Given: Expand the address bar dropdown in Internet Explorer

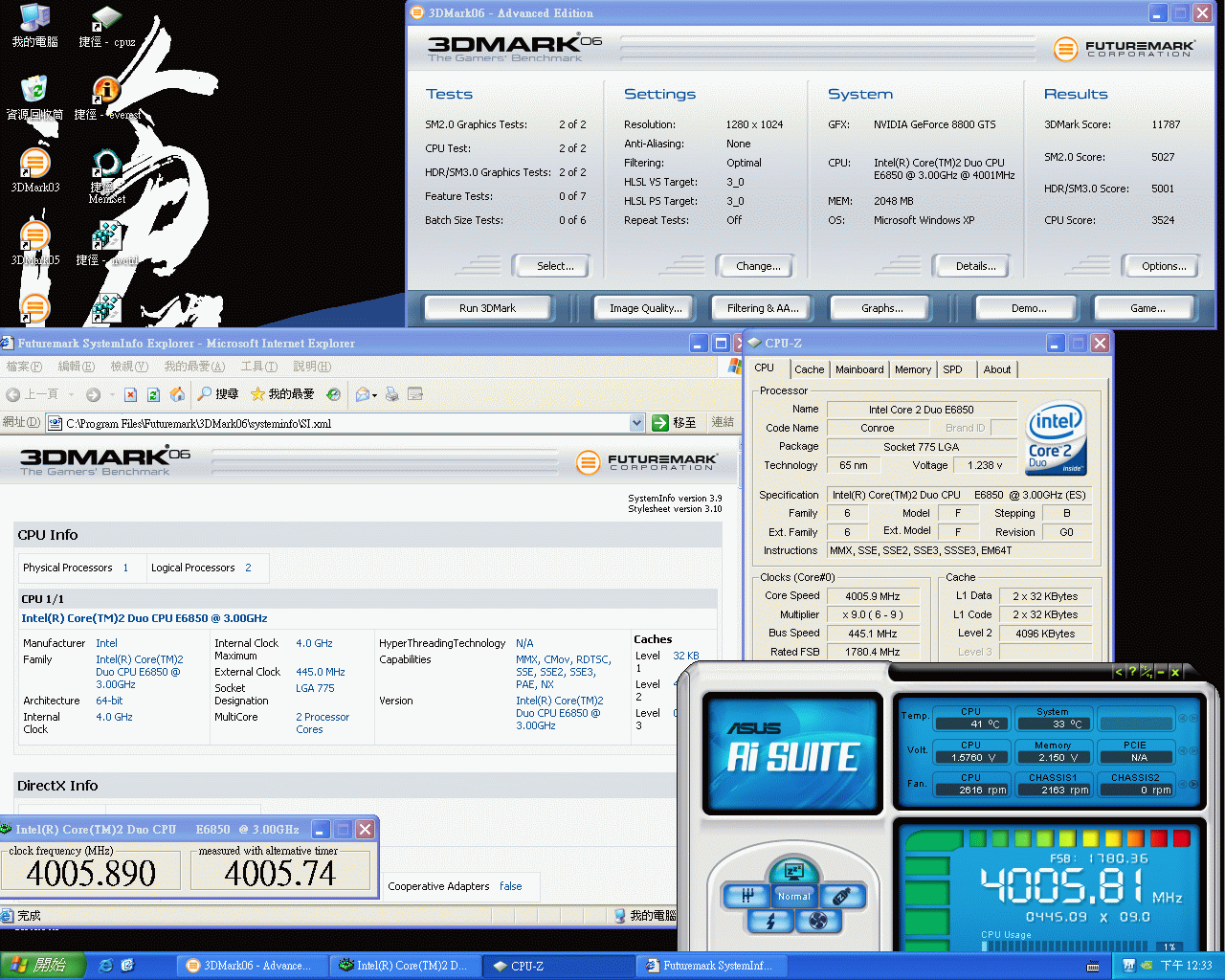Looking at the screenshot, I should [637, 423].
